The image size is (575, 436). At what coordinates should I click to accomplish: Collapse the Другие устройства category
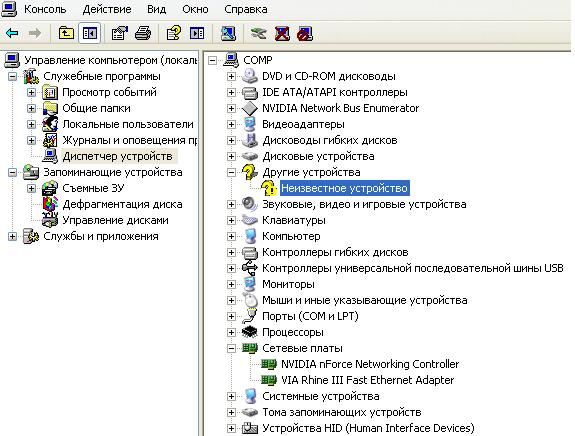(x=231, y=172)
